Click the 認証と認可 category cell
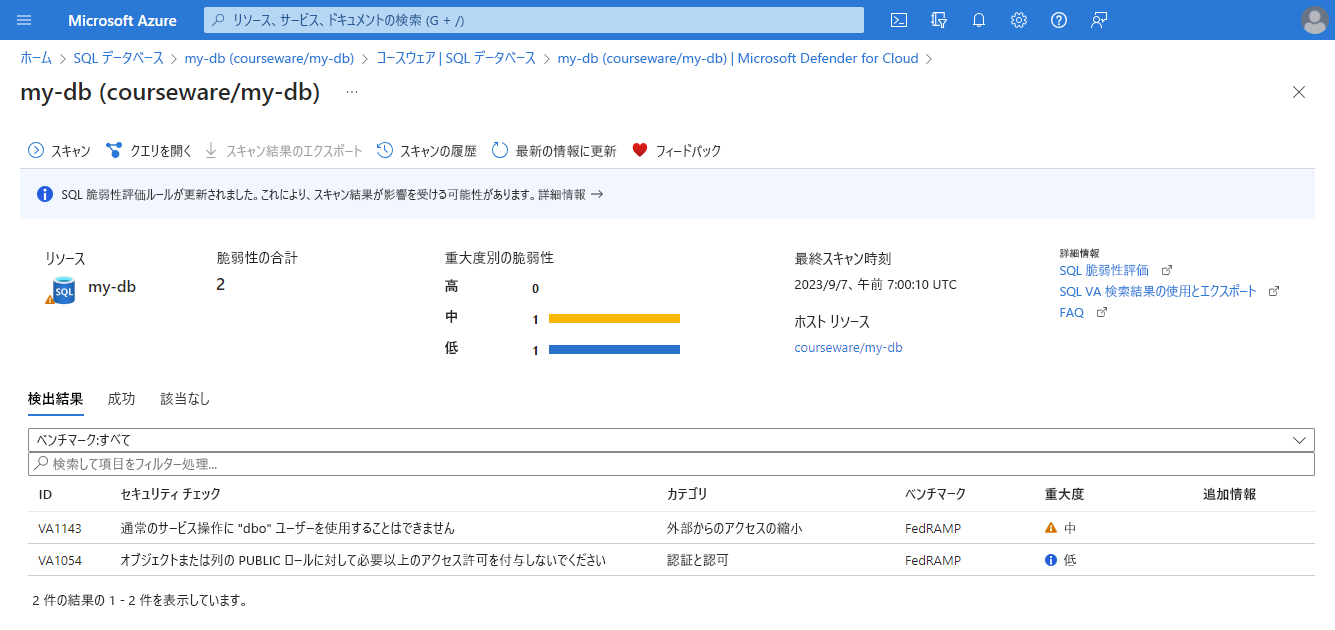The height and width of the screenshot is (630, 1335). point(698,560)
